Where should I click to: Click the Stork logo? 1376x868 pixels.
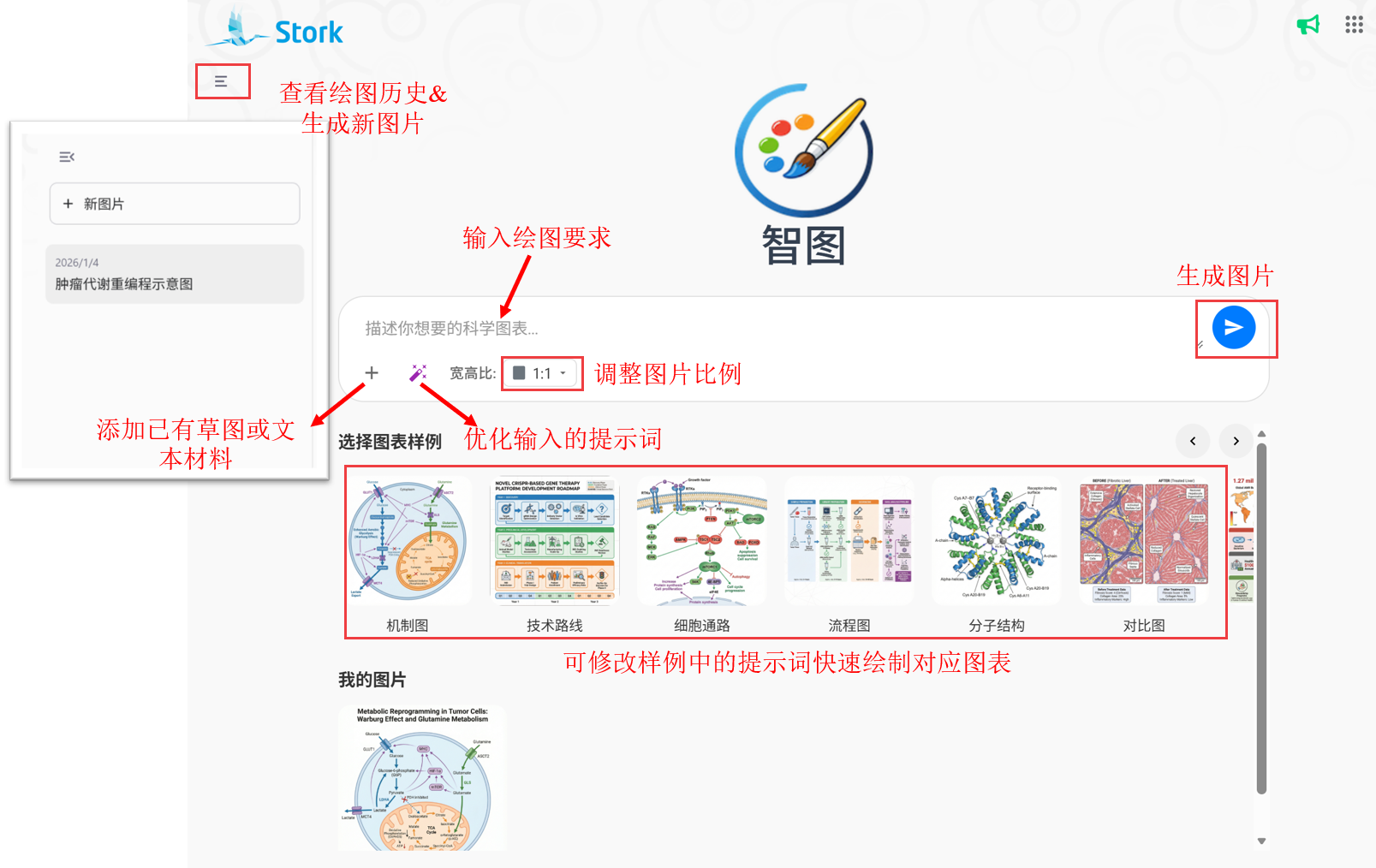(276, 29)
